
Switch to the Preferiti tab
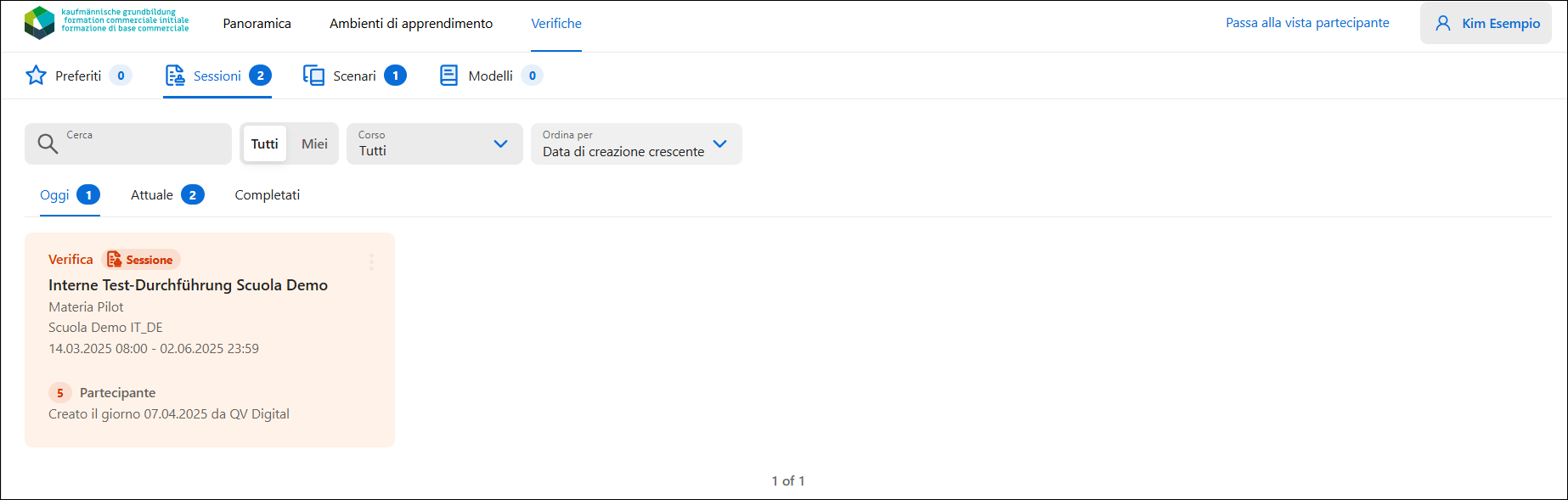[78, 76]
